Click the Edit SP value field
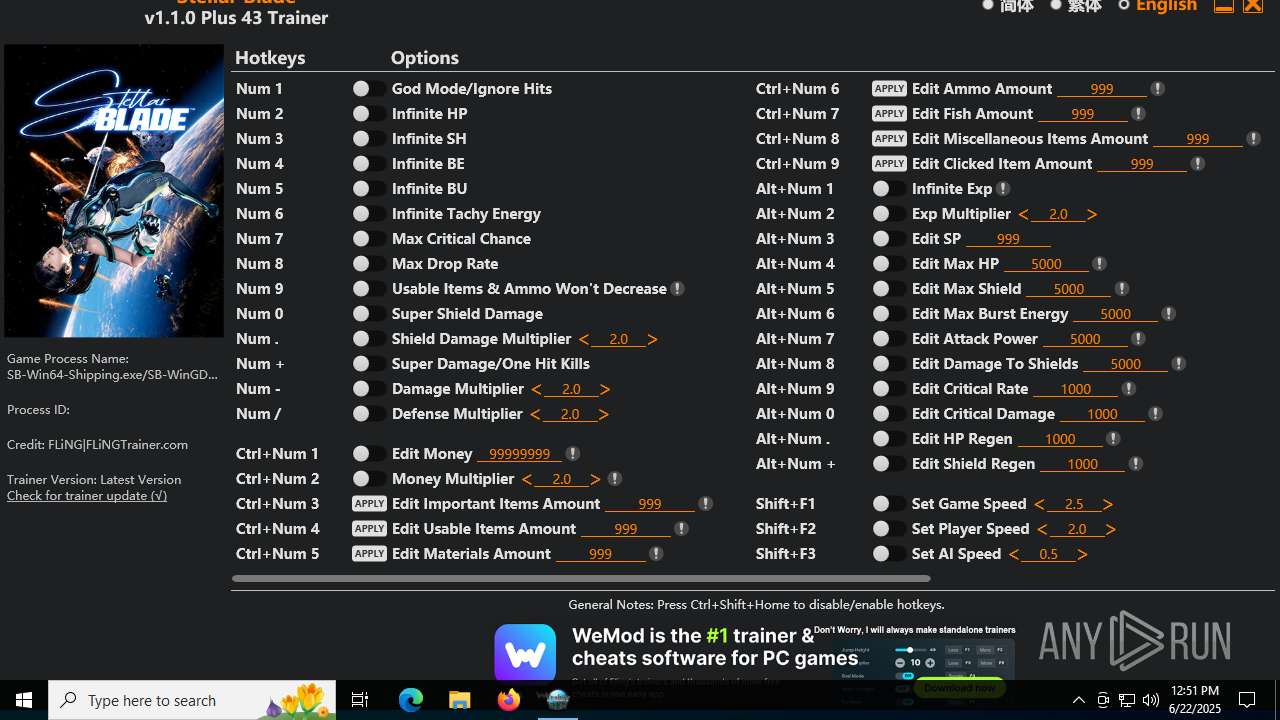This screenshot has height=720, width=1280. (1008, 239)
